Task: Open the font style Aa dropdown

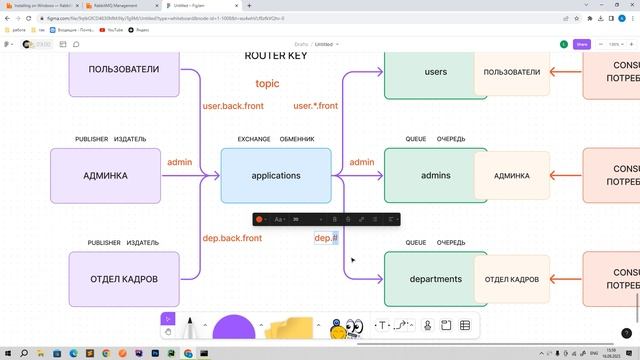Action: (x=279, y=220)
